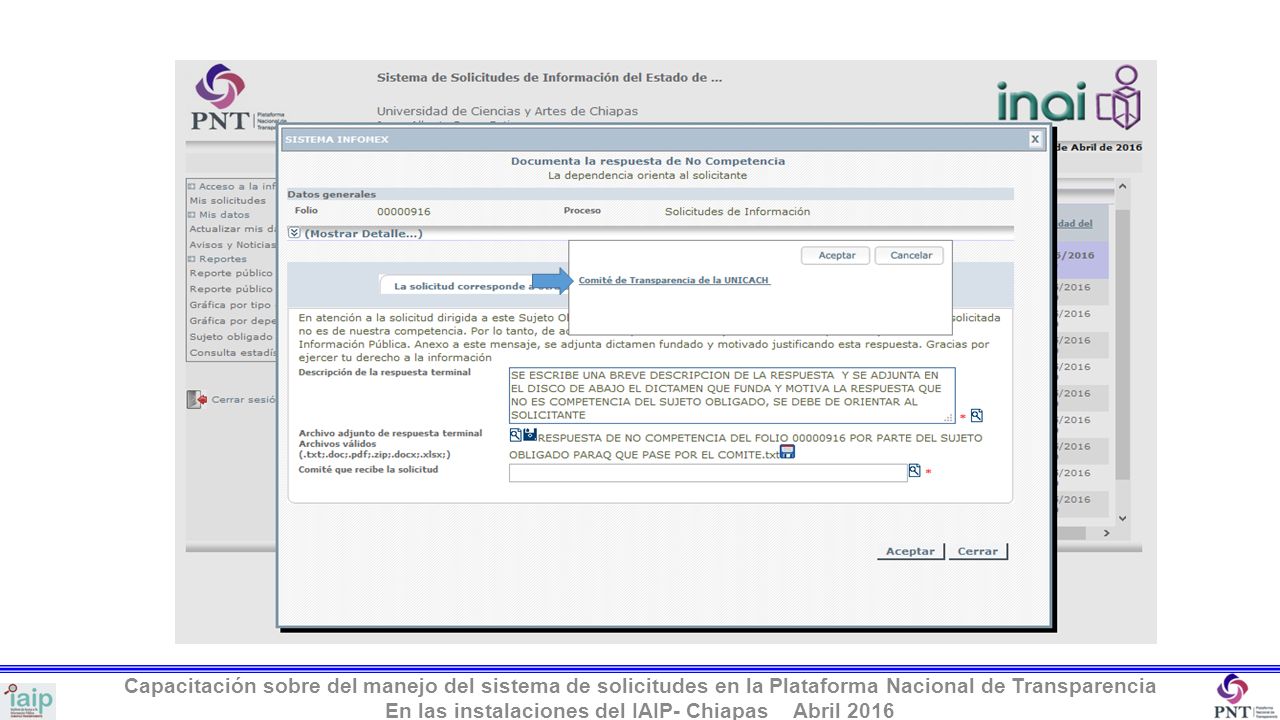Open Consulta estadística in the sidebar
This screenshot has width=1280, height=720.
[x=233, y=353]
